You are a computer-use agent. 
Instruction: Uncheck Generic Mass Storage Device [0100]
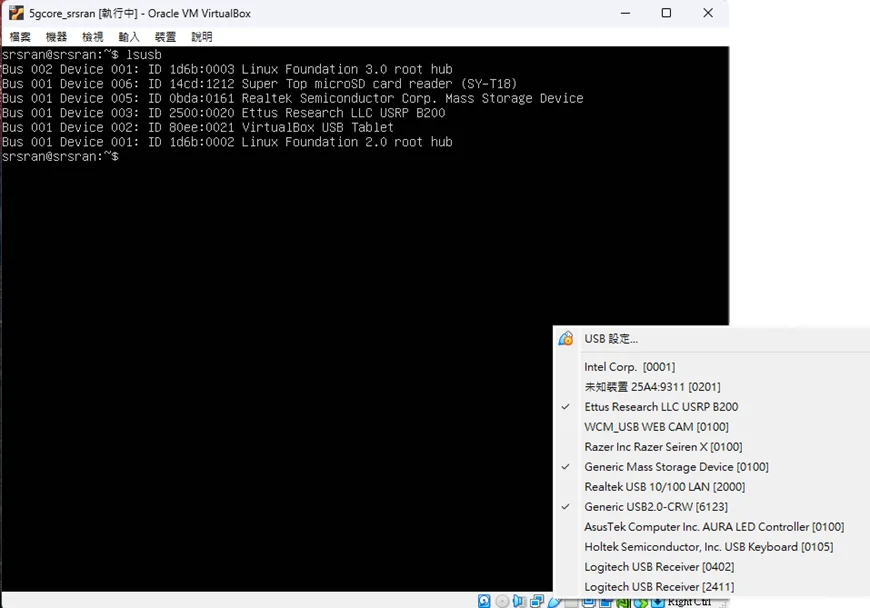[712, 467]
